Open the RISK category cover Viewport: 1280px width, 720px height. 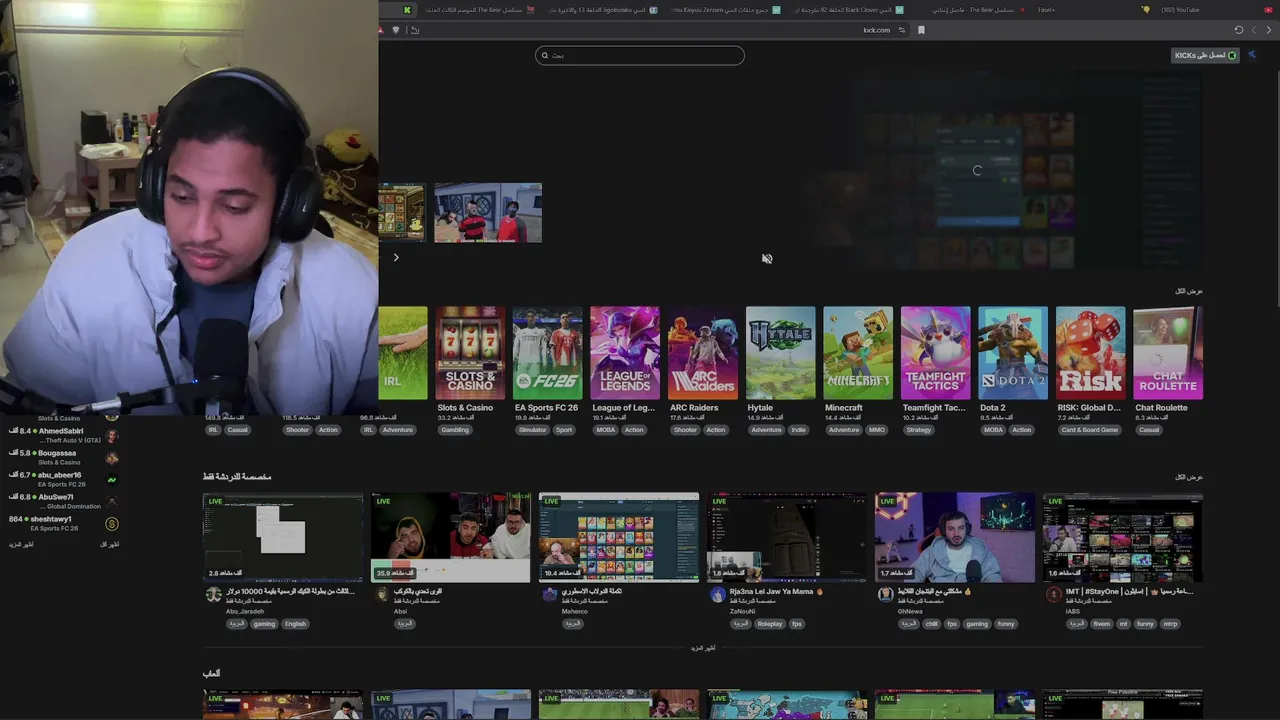pos(1091,353)
